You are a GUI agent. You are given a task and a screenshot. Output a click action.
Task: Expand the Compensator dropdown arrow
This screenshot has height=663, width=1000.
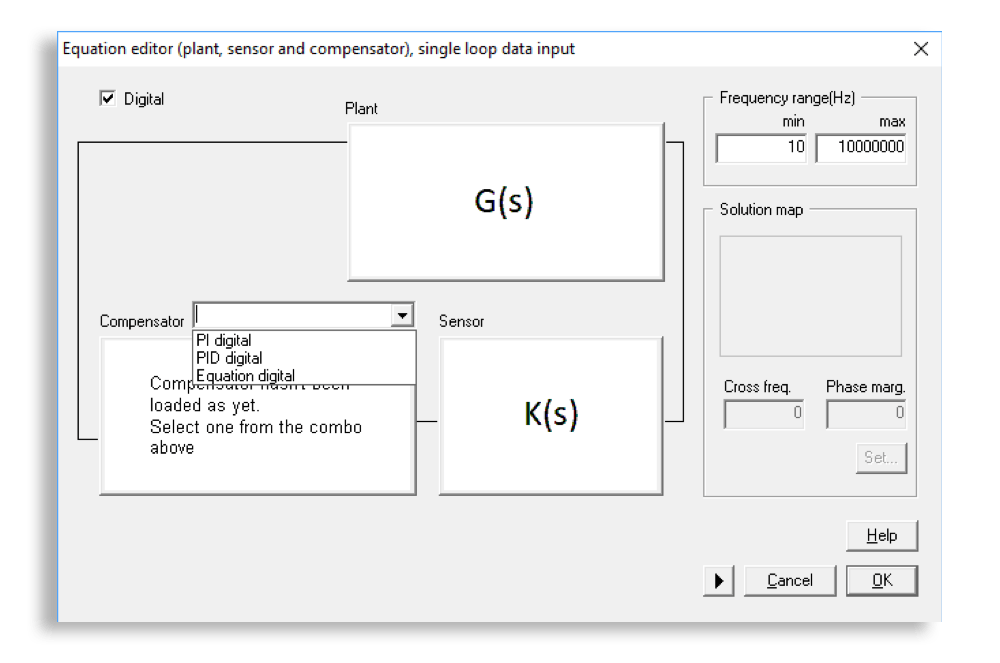pyautogui.click(x=402, y=315)
